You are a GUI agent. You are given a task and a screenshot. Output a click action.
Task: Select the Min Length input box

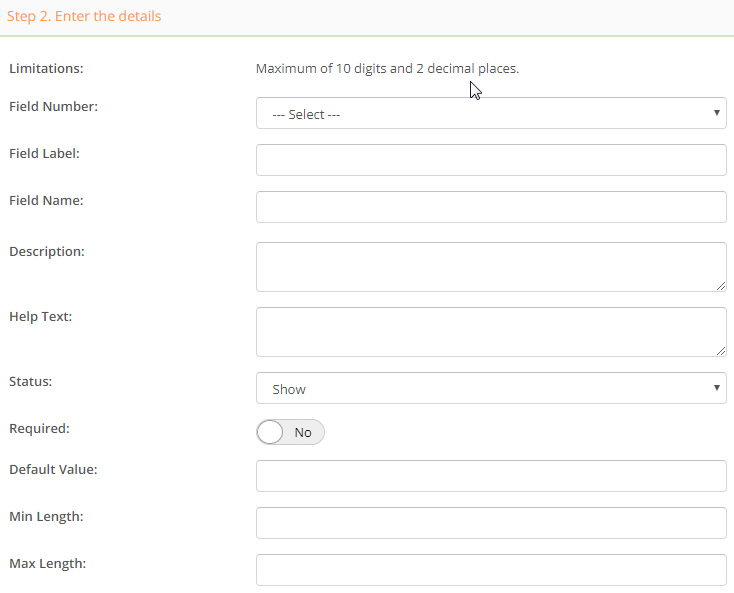click(491, 523)
